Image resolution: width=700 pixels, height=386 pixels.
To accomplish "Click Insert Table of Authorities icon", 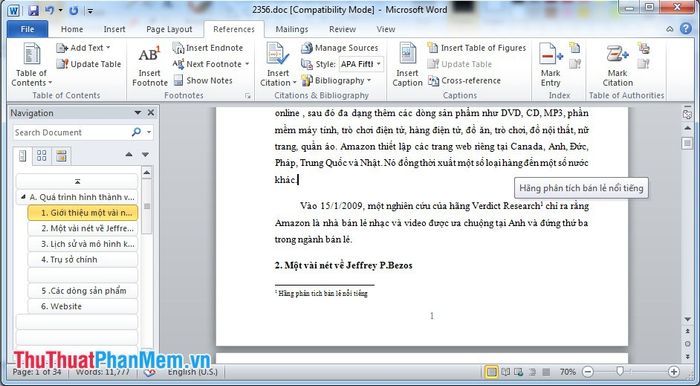I will pyautogui.click(x=643, y=47).
